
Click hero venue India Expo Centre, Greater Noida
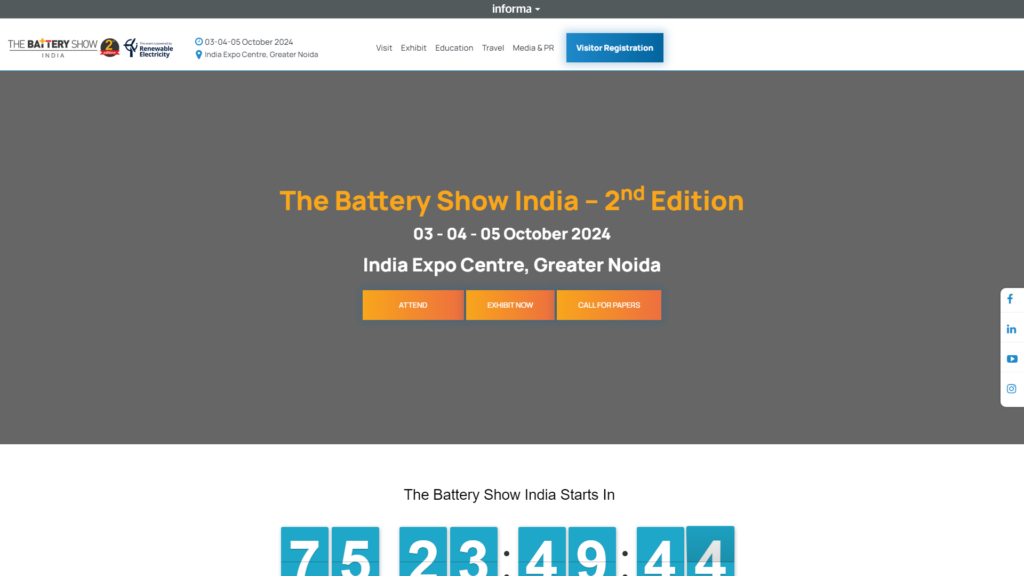(x=512, y=264)
